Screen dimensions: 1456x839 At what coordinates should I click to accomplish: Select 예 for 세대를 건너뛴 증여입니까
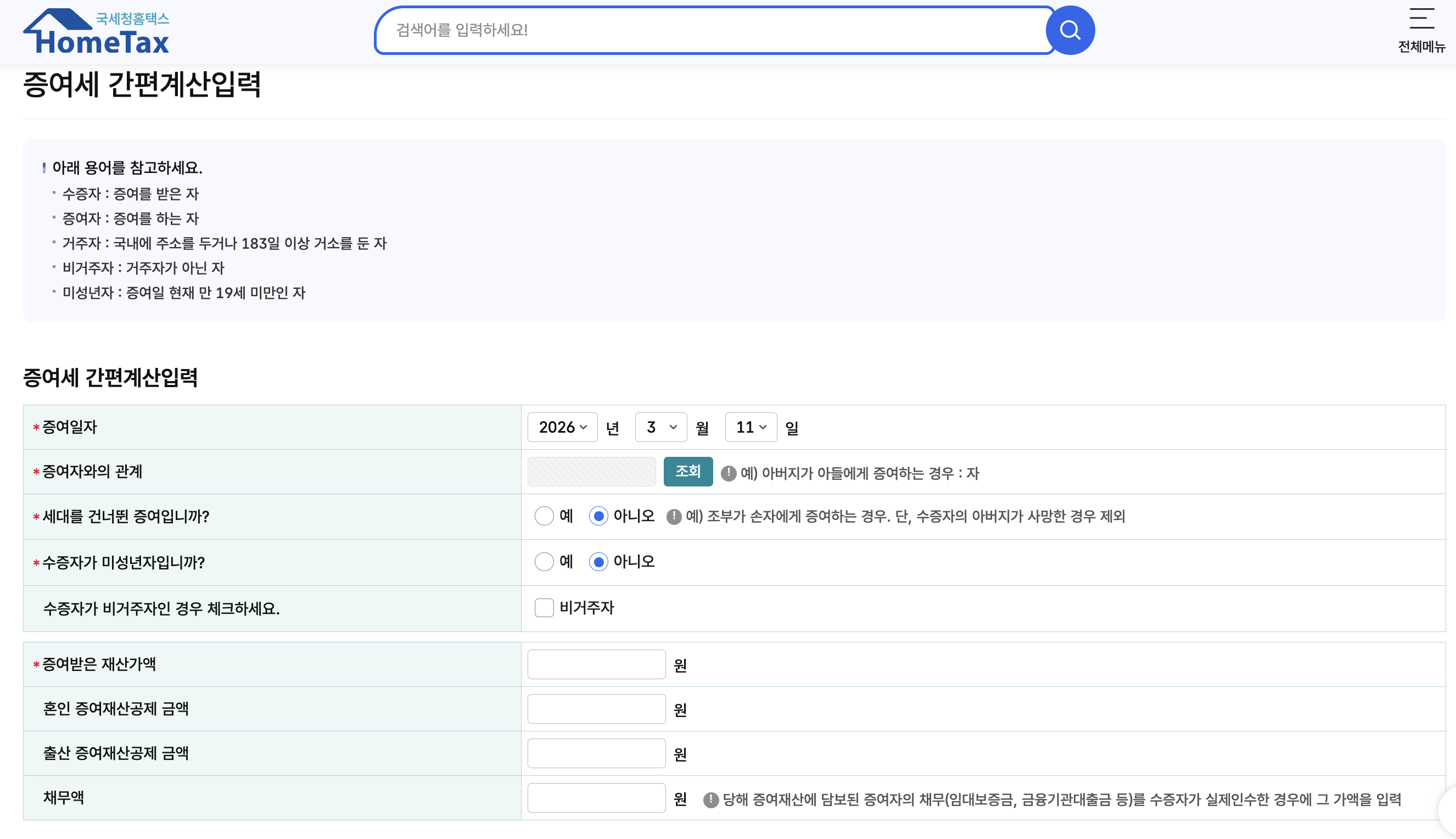click(x=544, y=516)
